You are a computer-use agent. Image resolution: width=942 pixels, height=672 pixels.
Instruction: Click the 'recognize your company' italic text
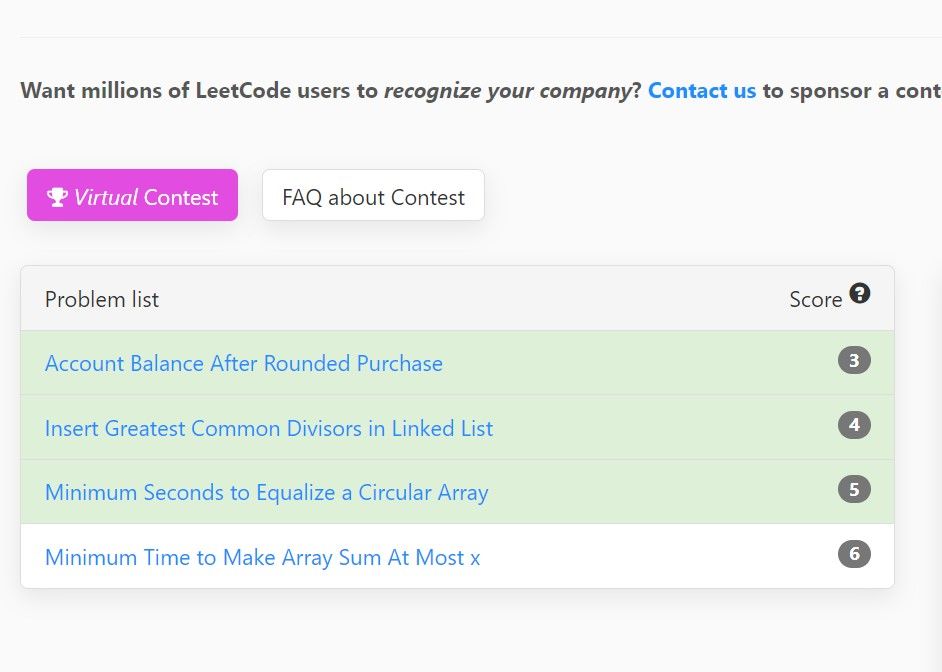(508, 91)
